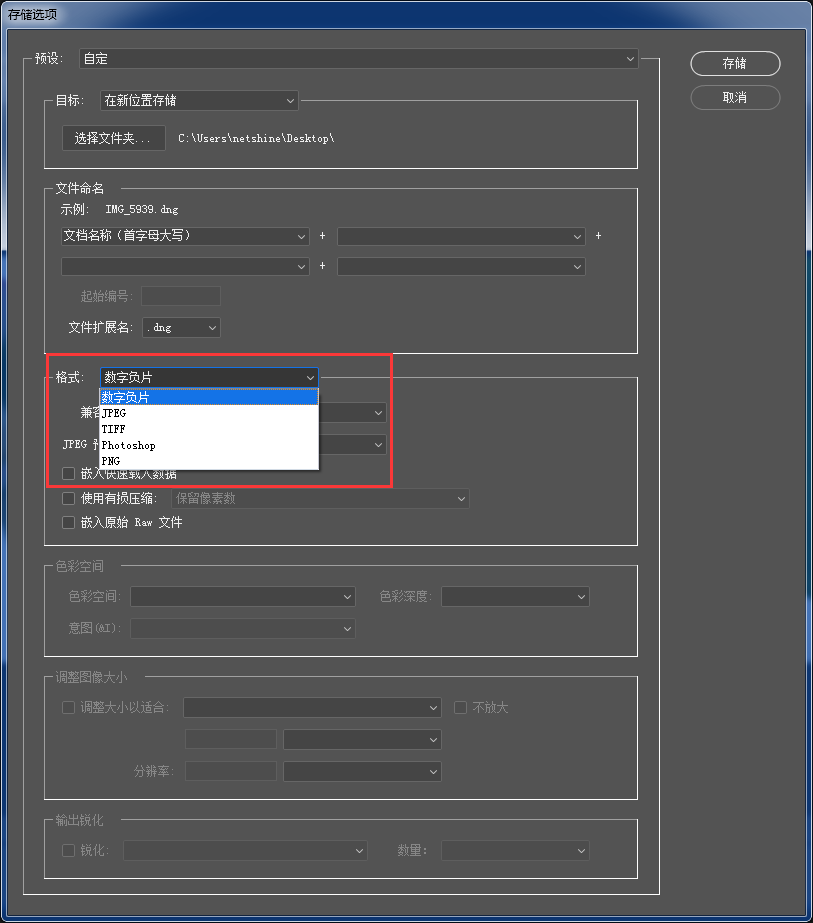Select TIFF from the format list
The height and width of the screenshot is (923, 813).
(209, 429)
